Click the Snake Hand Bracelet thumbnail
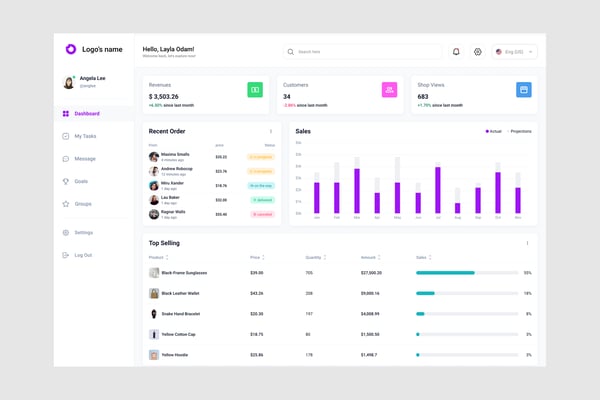The image size is (600, 400). click(154, 314)
